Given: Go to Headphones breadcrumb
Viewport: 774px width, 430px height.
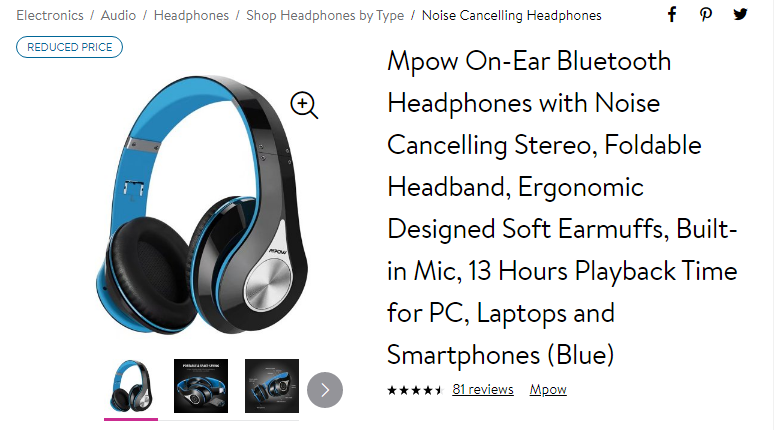Looking at the screenshot, I should pyautogui.click(x=191, y=15).
